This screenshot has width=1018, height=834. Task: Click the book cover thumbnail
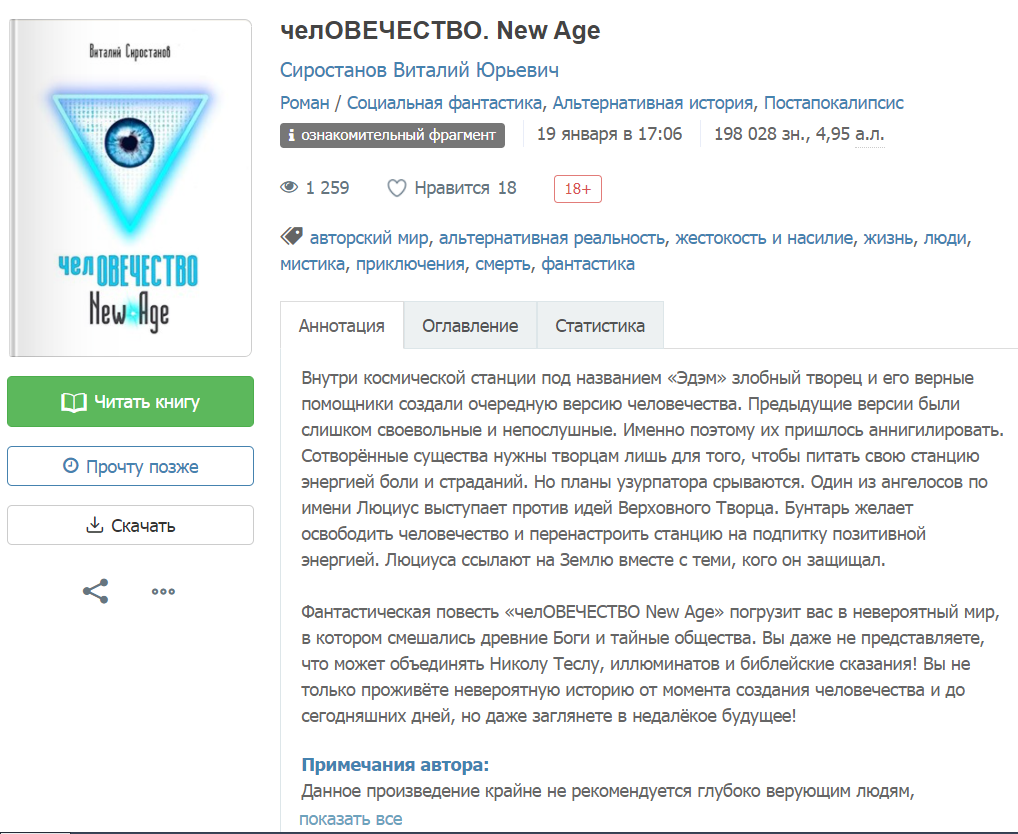coord(130,188)
